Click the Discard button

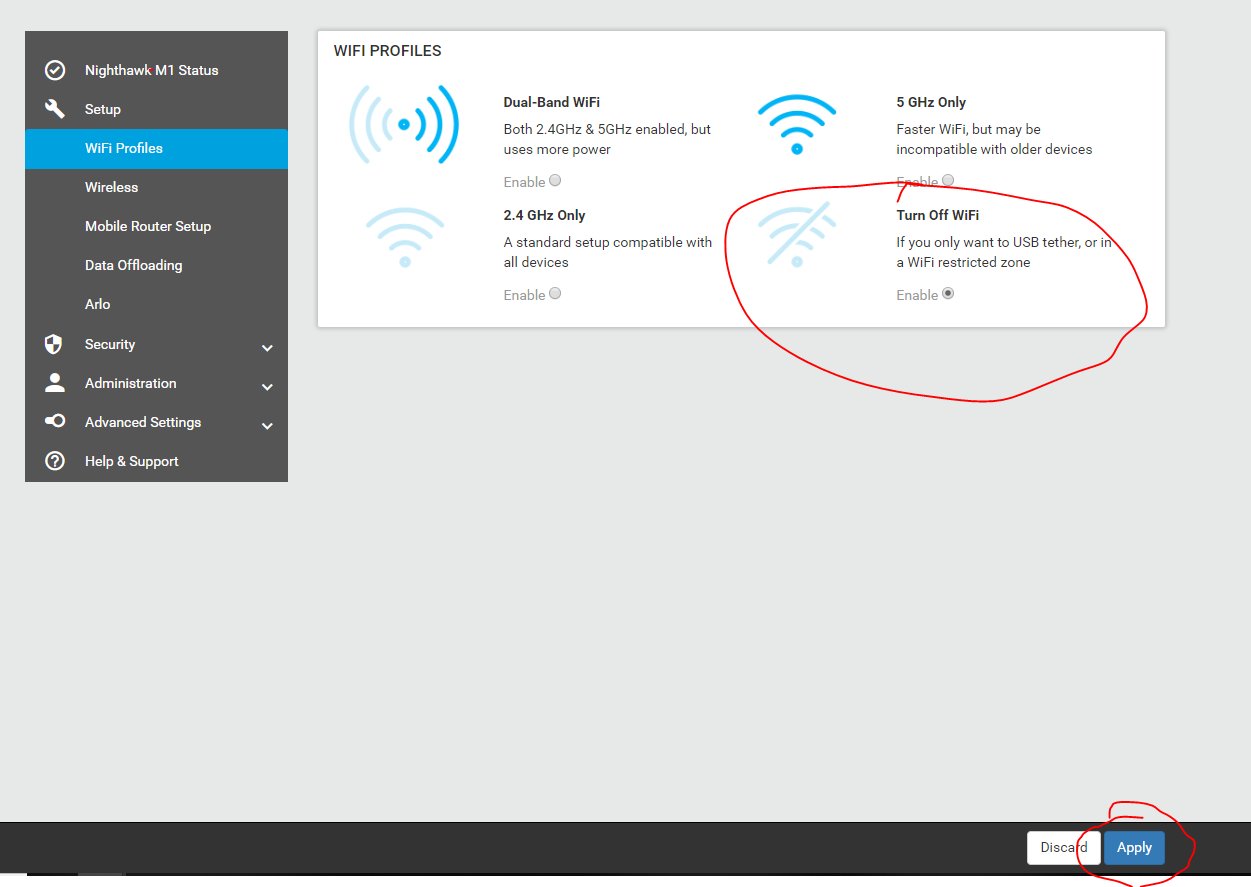pos(1063,847)
